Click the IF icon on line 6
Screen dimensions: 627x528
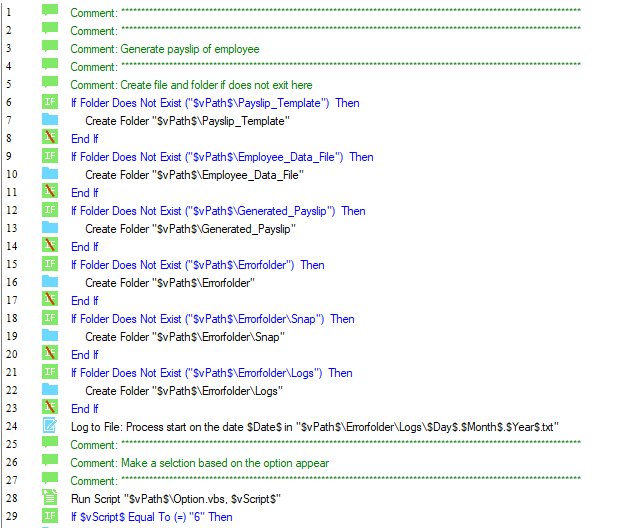click(x=50, y=102)
